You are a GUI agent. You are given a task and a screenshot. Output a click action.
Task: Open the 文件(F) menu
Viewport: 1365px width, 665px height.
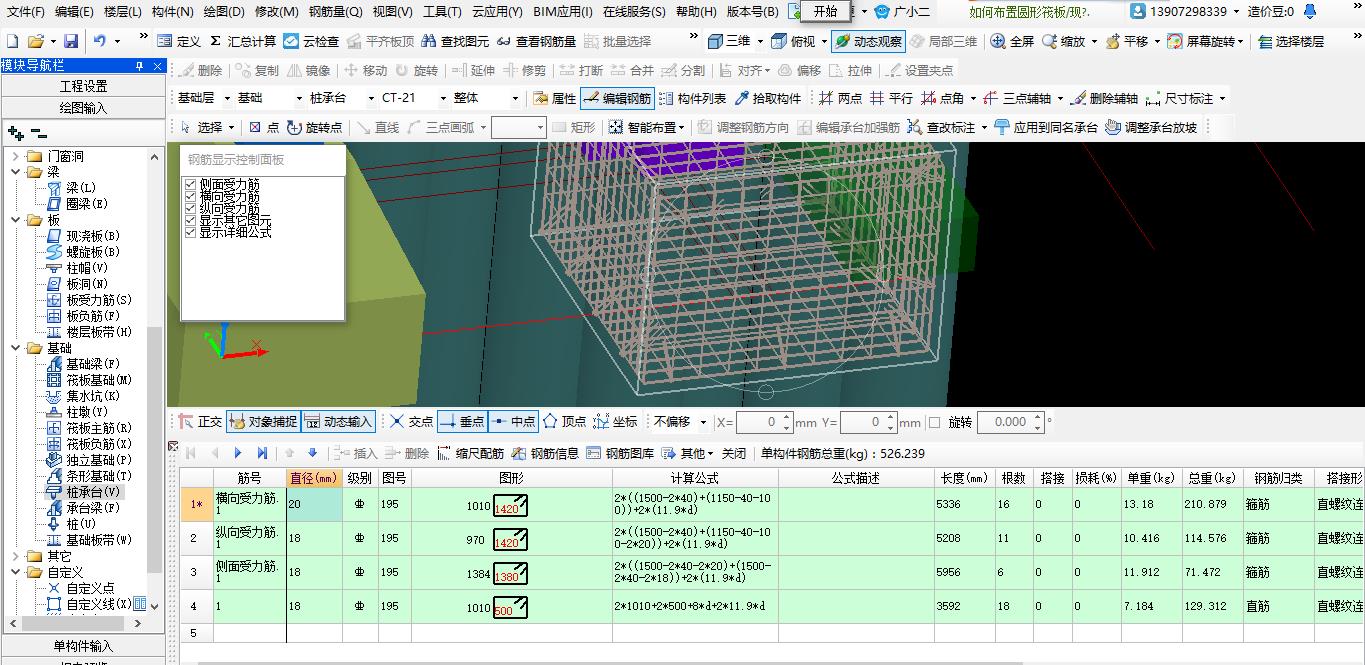[x=26, y=12]
